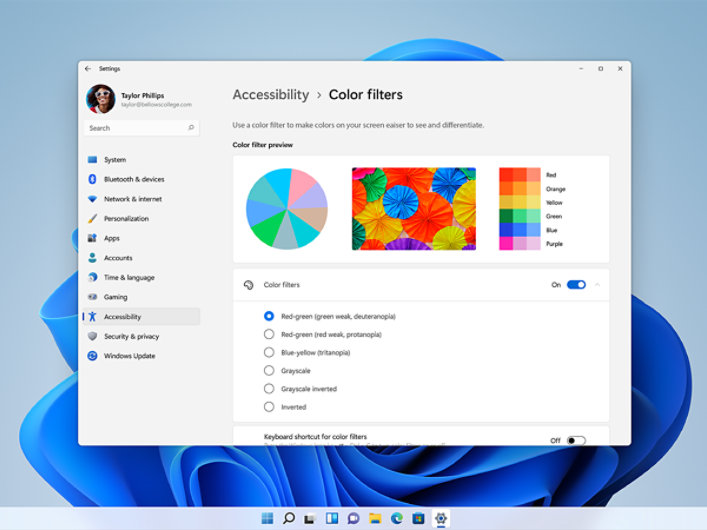Open the Accounts settings page

[x=118, y=258]
